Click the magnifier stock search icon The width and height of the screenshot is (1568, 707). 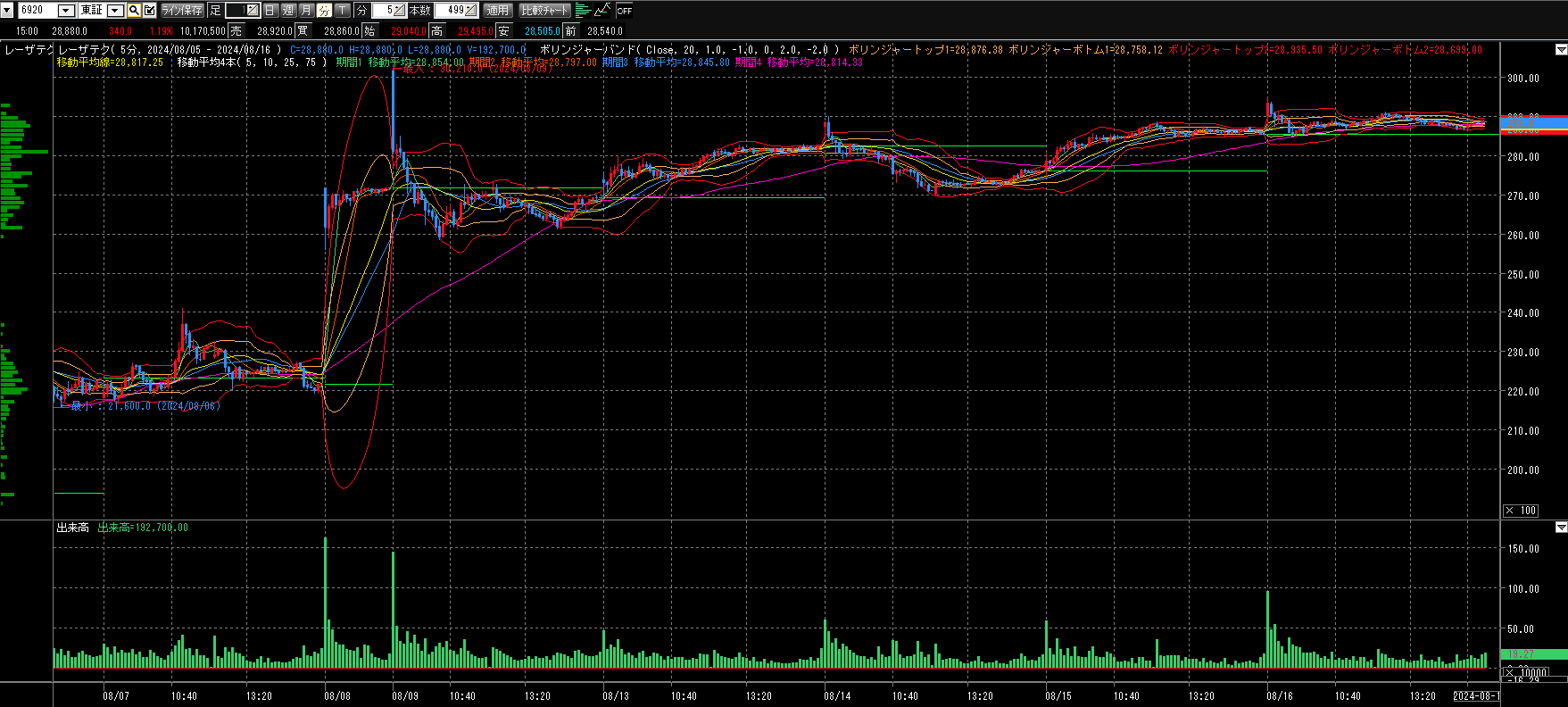pos(134,11)
